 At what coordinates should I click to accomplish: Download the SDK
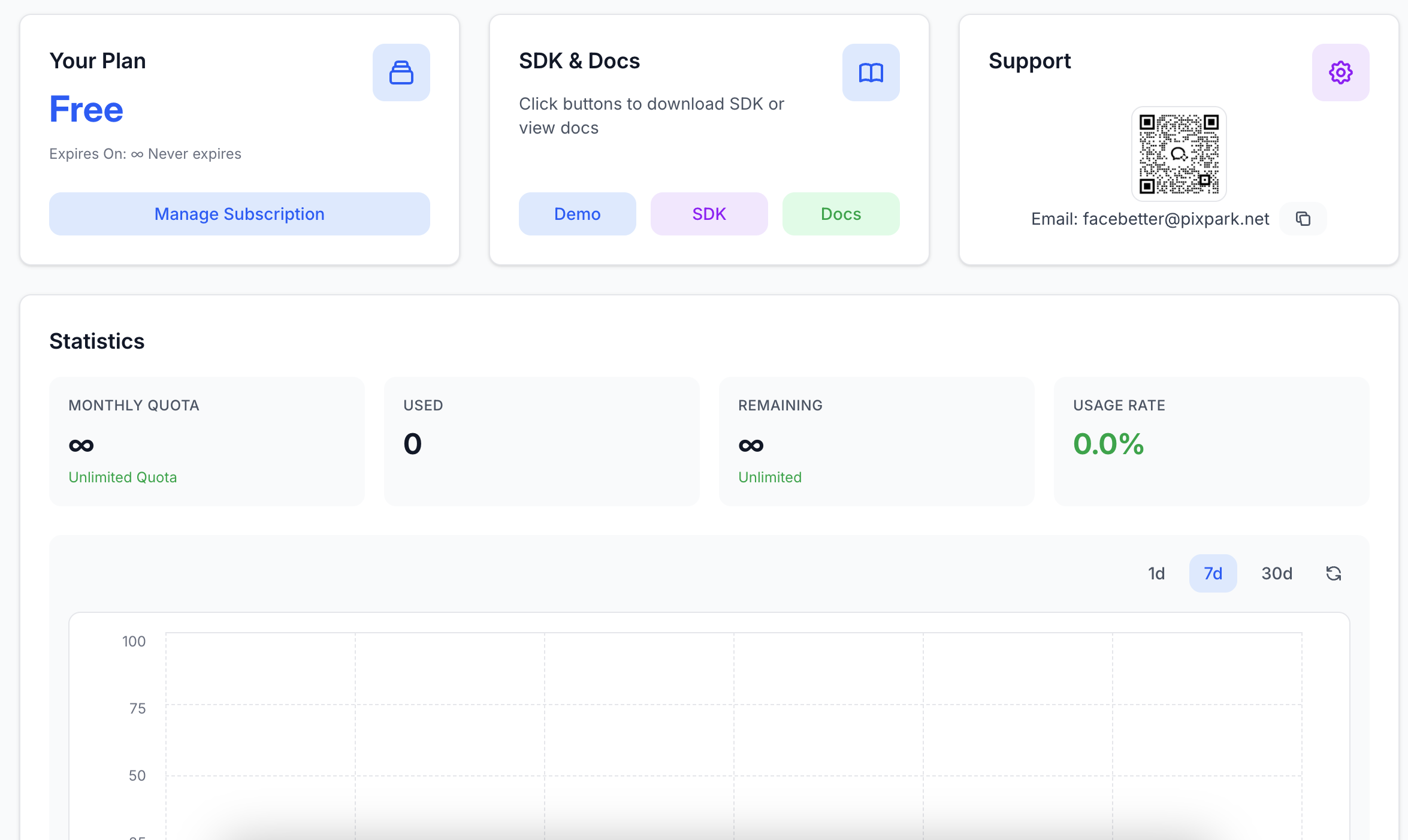[x=709, y=214]
